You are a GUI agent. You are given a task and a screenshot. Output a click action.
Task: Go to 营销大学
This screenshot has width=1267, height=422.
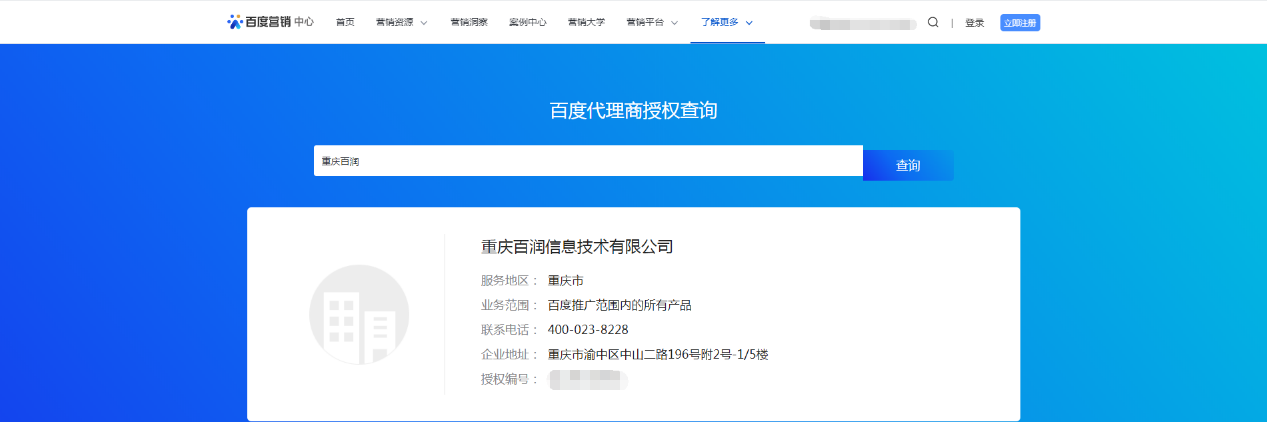coord(586,22)
